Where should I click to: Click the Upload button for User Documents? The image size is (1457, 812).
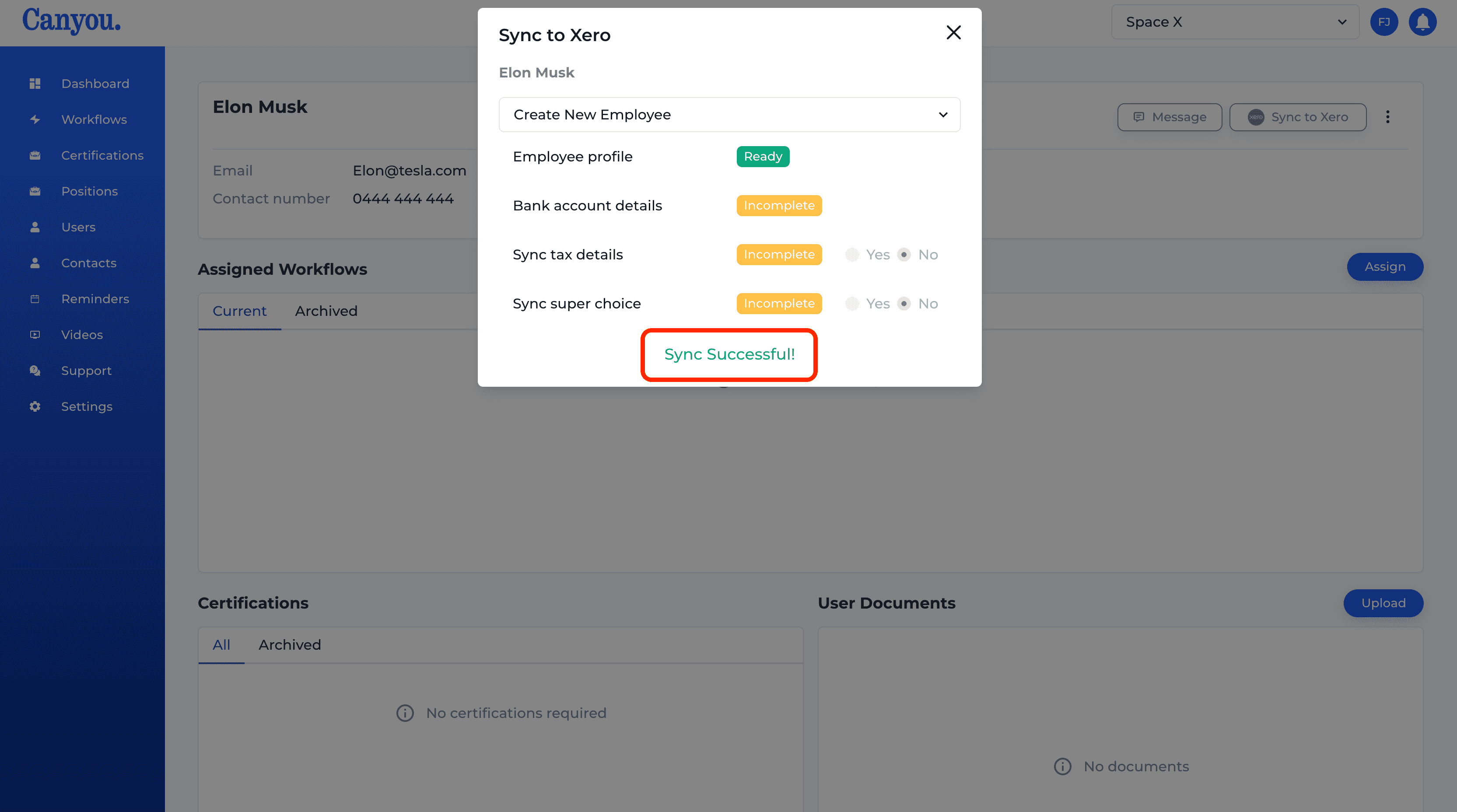pos(1383,602)
